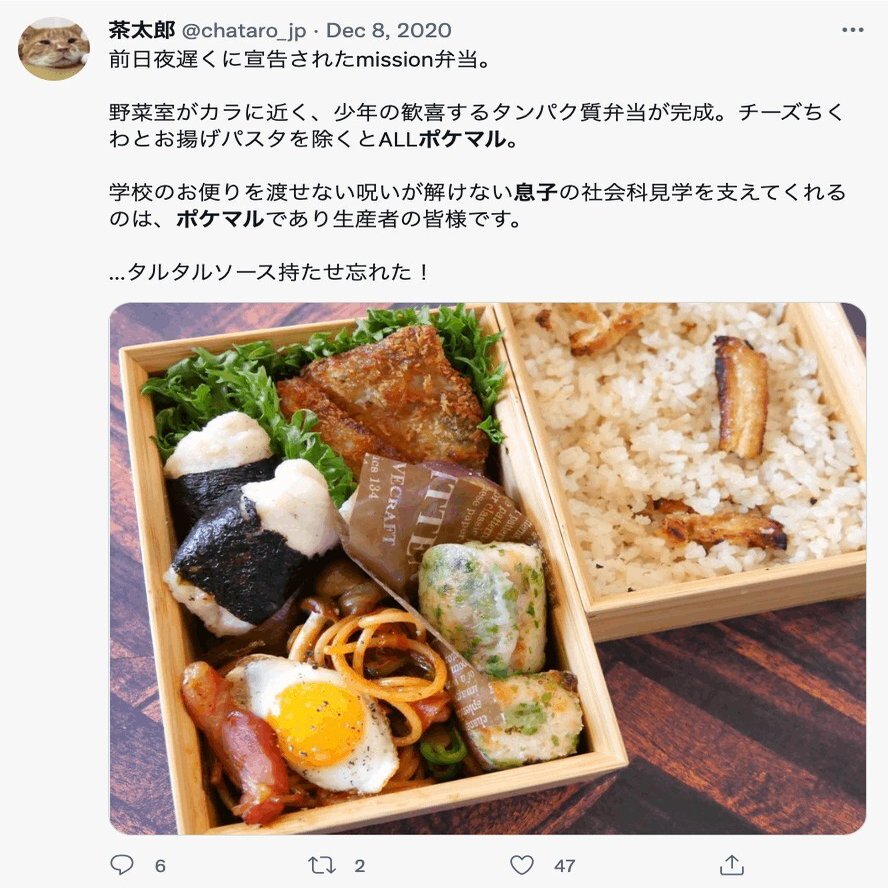Open the three-dot more options menu
The width and height of the screenshot is (888, 888).
point(852,30)
